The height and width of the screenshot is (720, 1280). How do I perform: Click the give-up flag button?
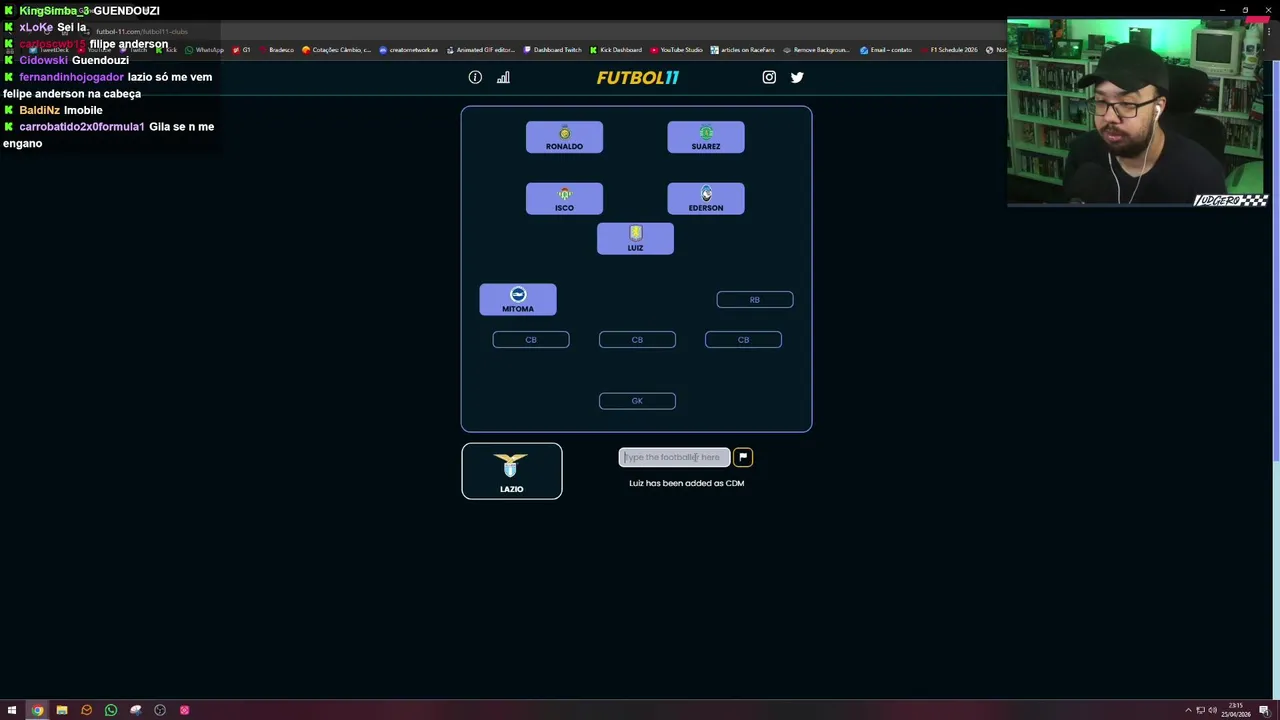(x=743, y=457)
